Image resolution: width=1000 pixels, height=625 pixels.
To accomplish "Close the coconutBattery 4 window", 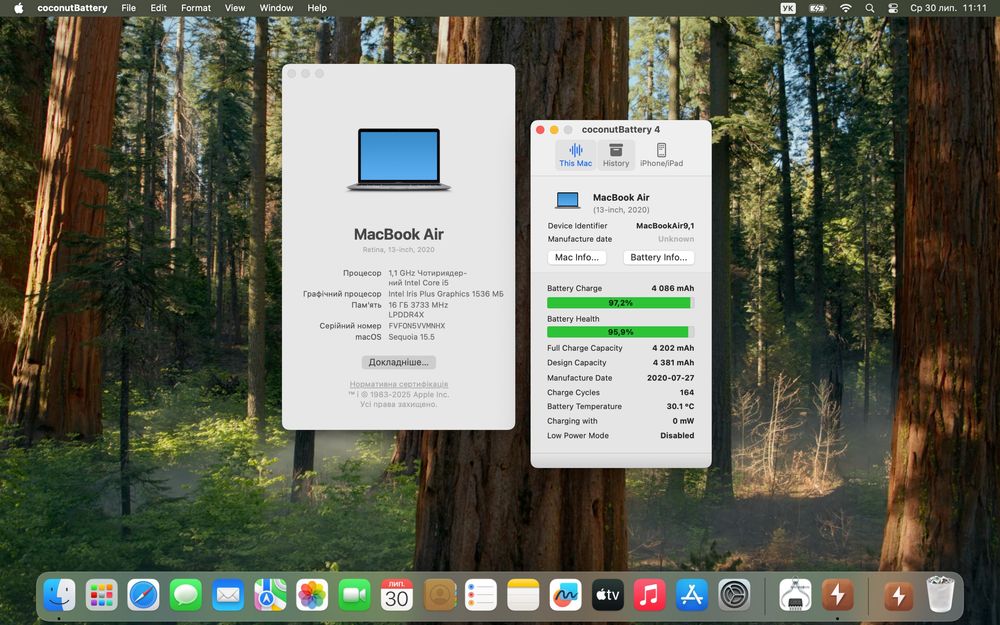I will point(540,129).
